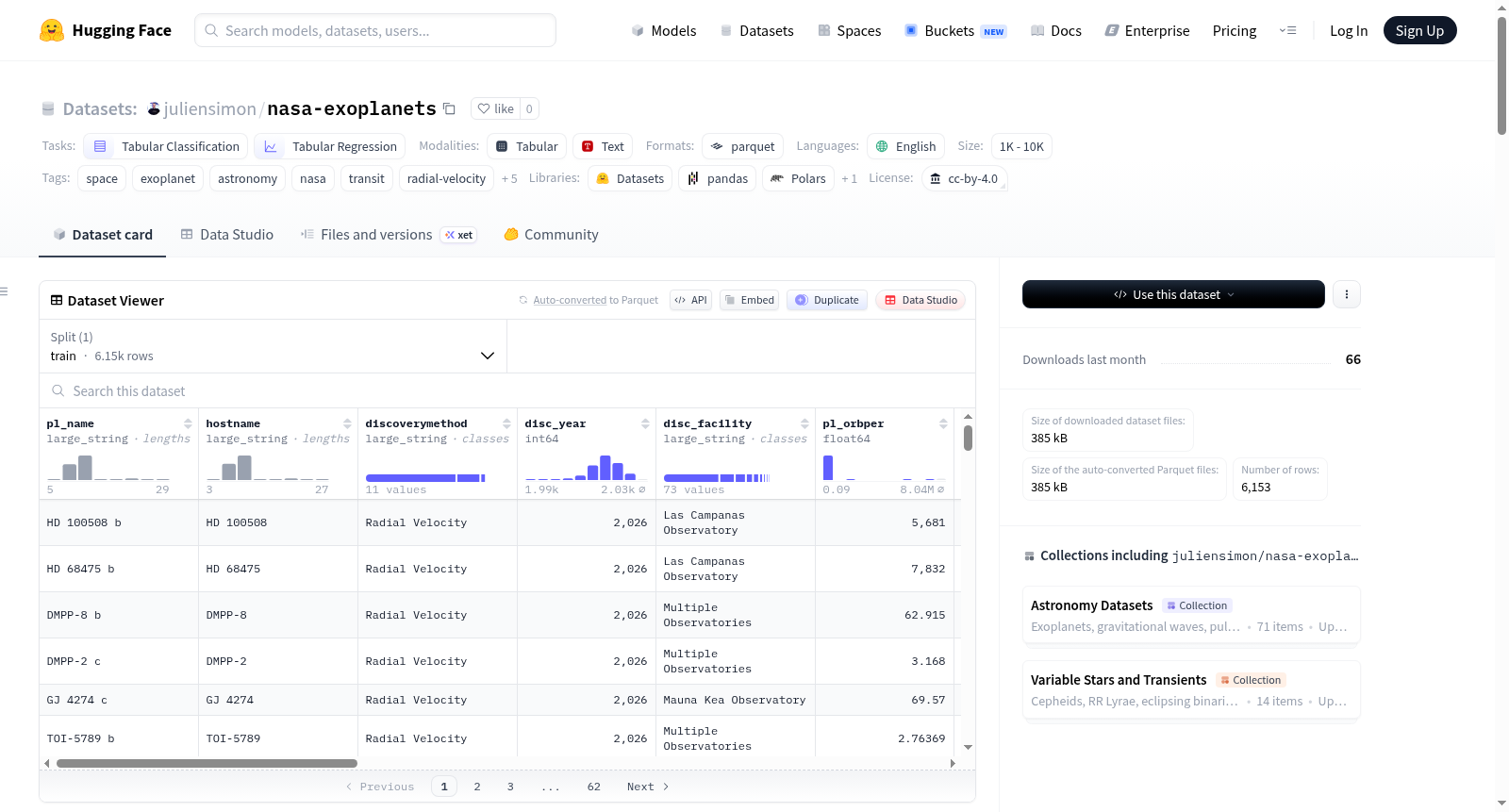The height and width of the screenshot is (812, 1509).
Task: Sort the pl_orbper column
Action: click(x=944, y=423)
